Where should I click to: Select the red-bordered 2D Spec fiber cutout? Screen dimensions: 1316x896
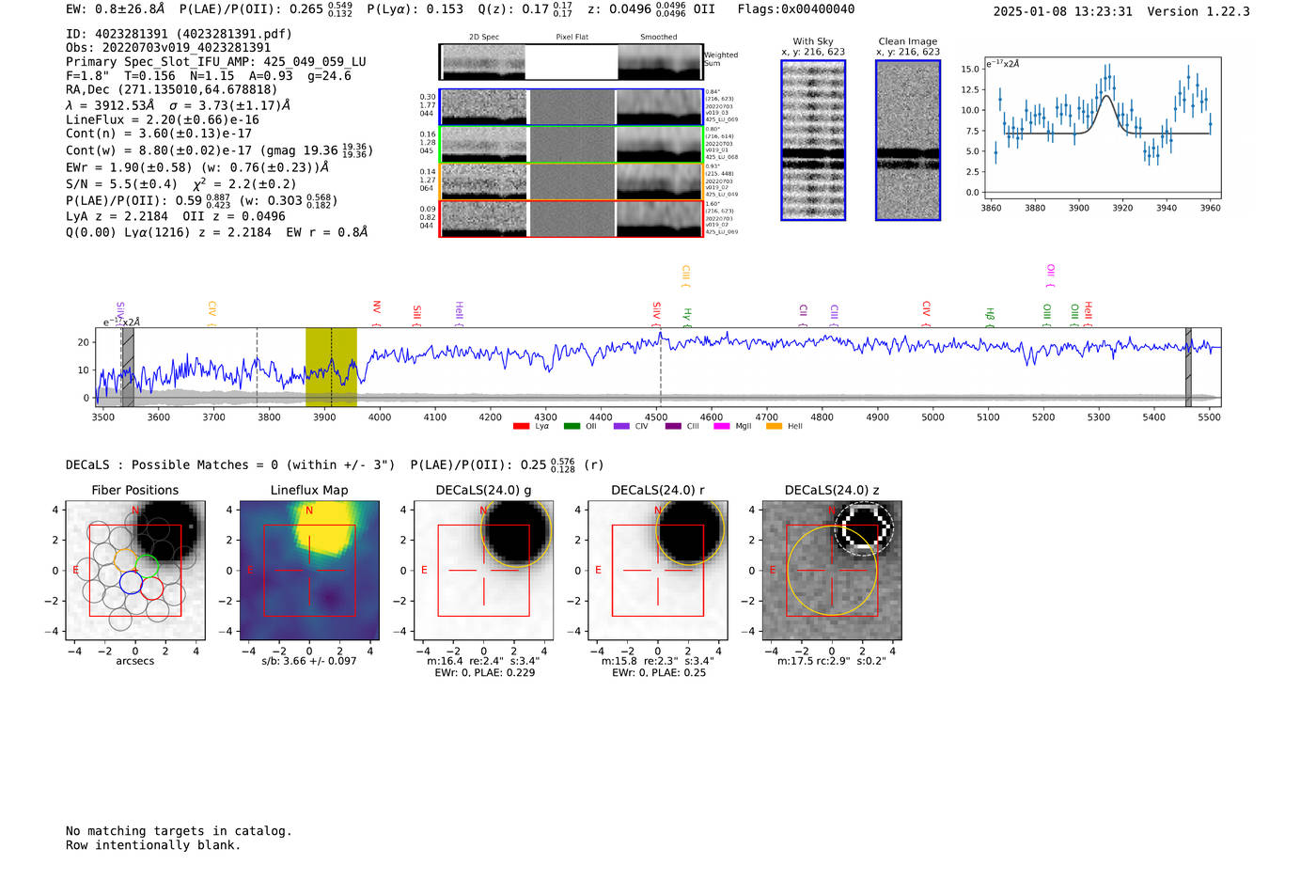[484, 218]
